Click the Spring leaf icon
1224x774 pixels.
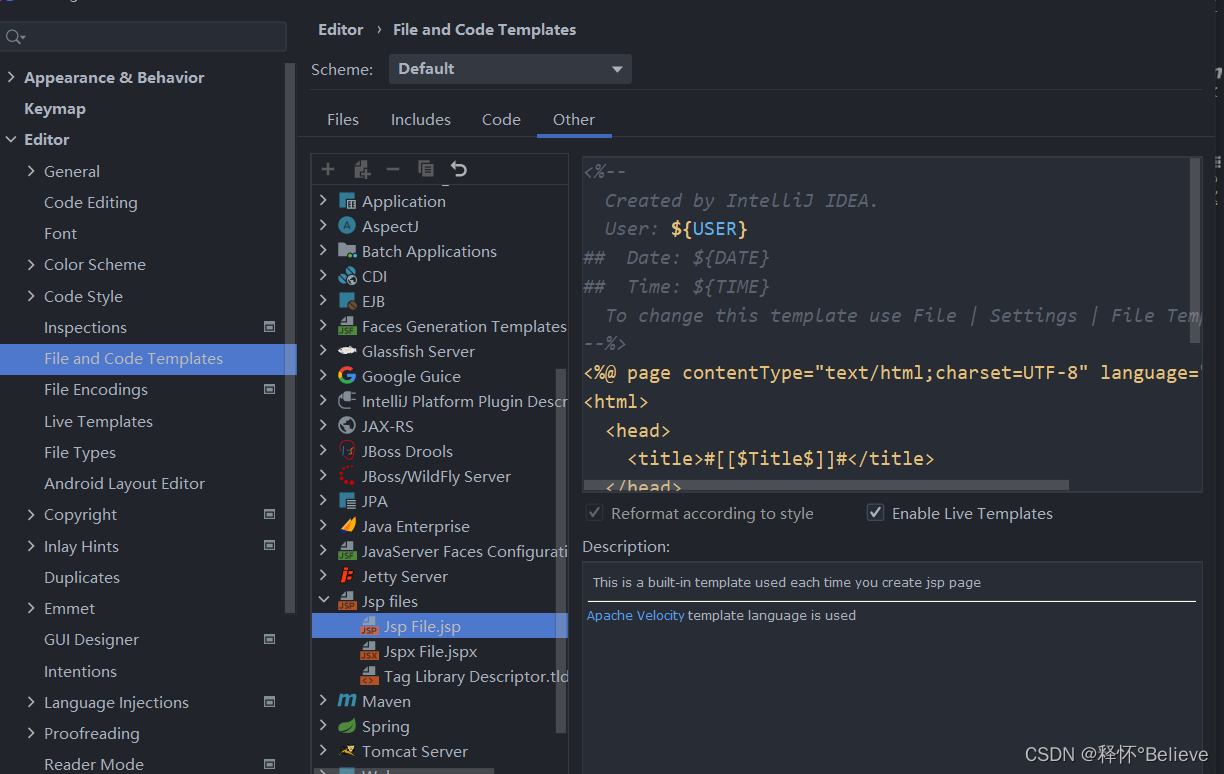[x=347, y=726]
